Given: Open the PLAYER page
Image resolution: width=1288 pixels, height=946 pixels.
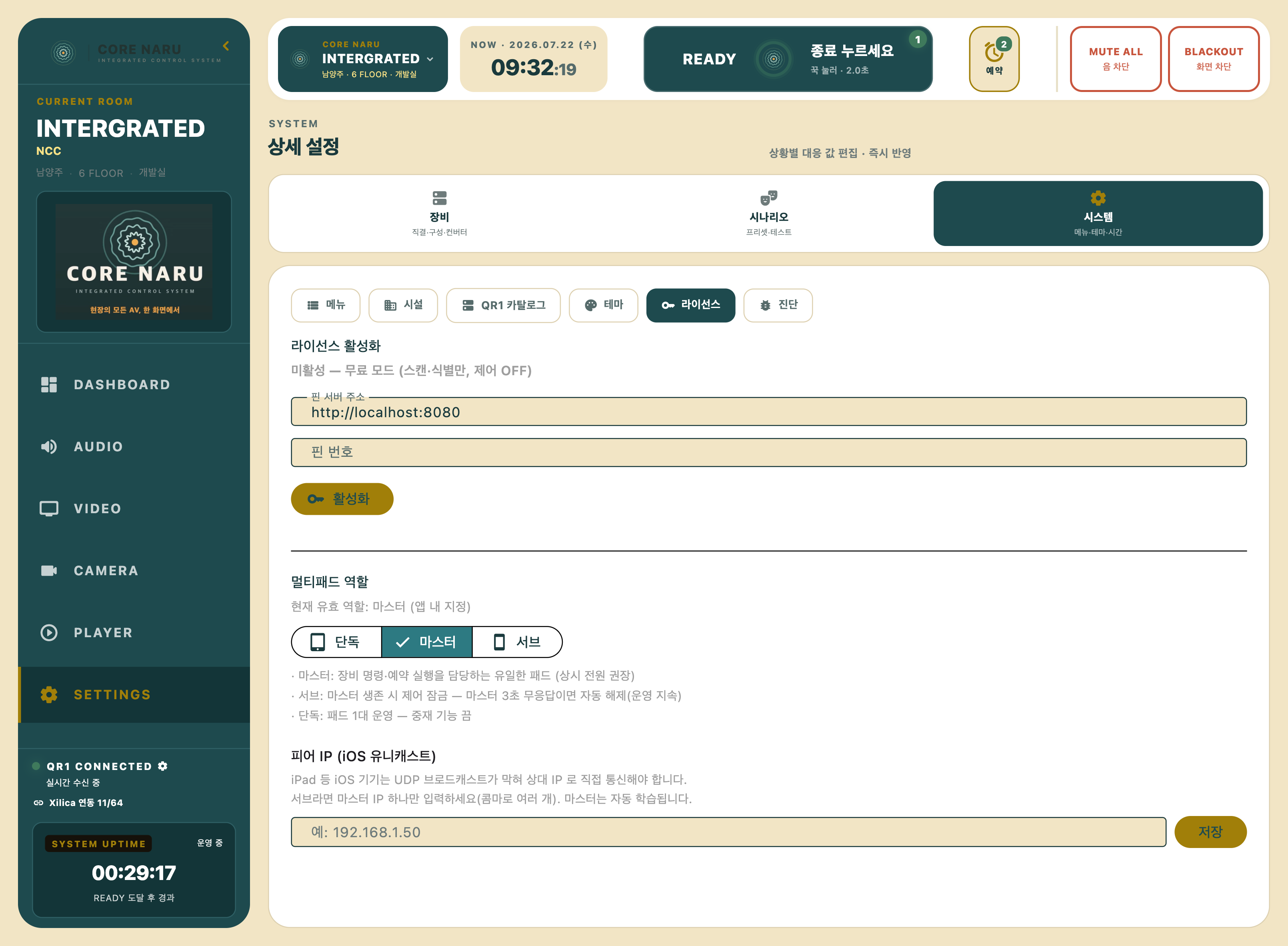Looking at the screenshot, I should [134, 632].
